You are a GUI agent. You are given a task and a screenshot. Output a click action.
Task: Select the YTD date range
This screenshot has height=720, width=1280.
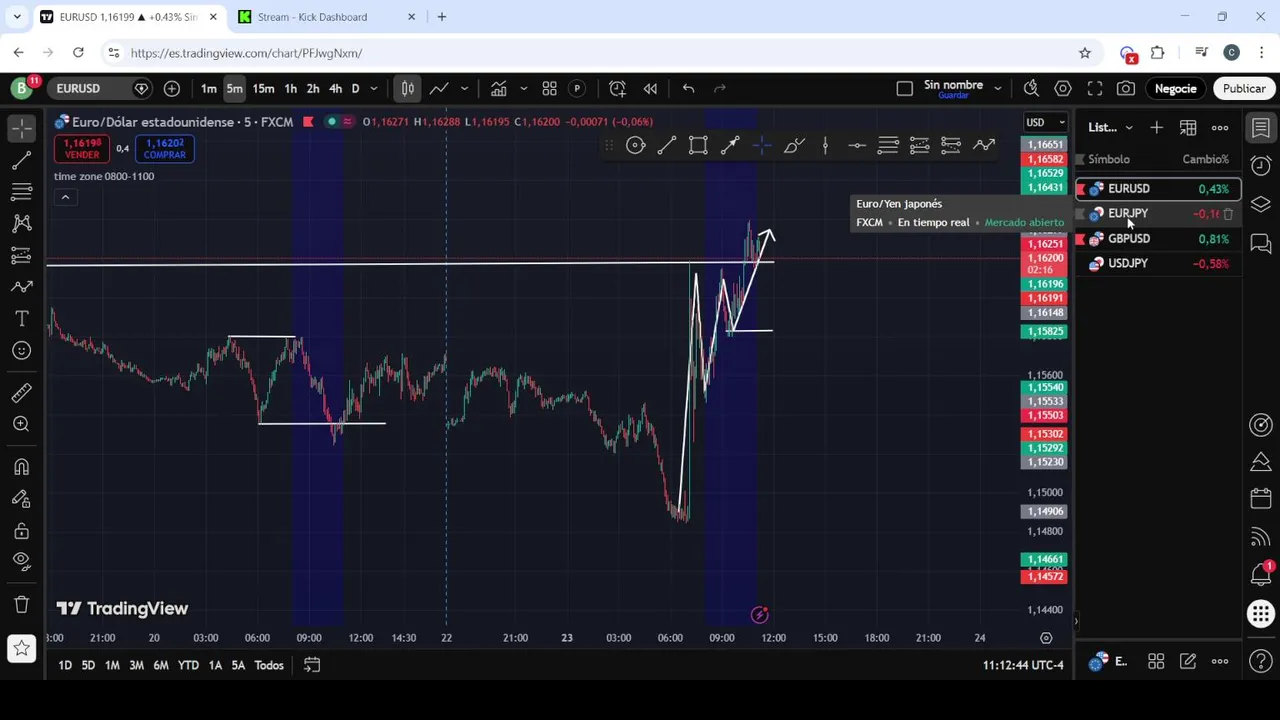188,665
